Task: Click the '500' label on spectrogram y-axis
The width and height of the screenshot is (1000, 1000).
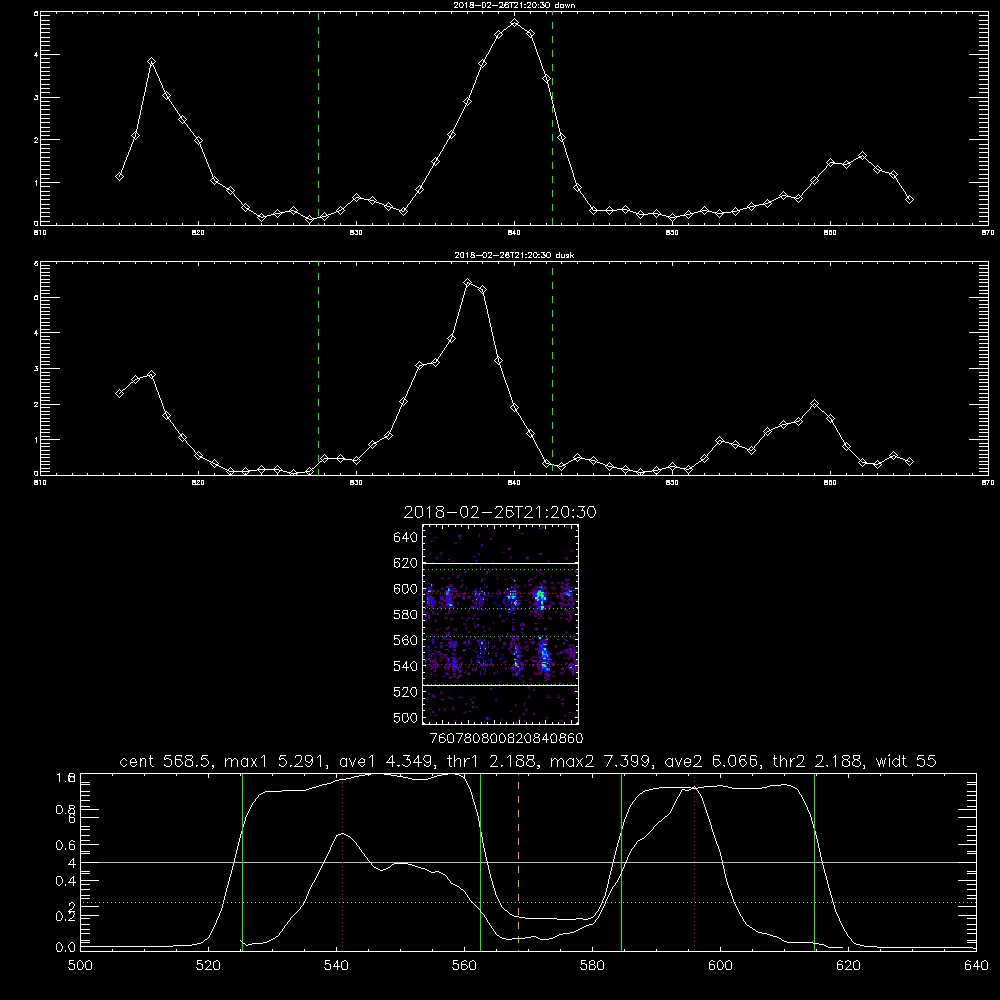Action: 406,717
